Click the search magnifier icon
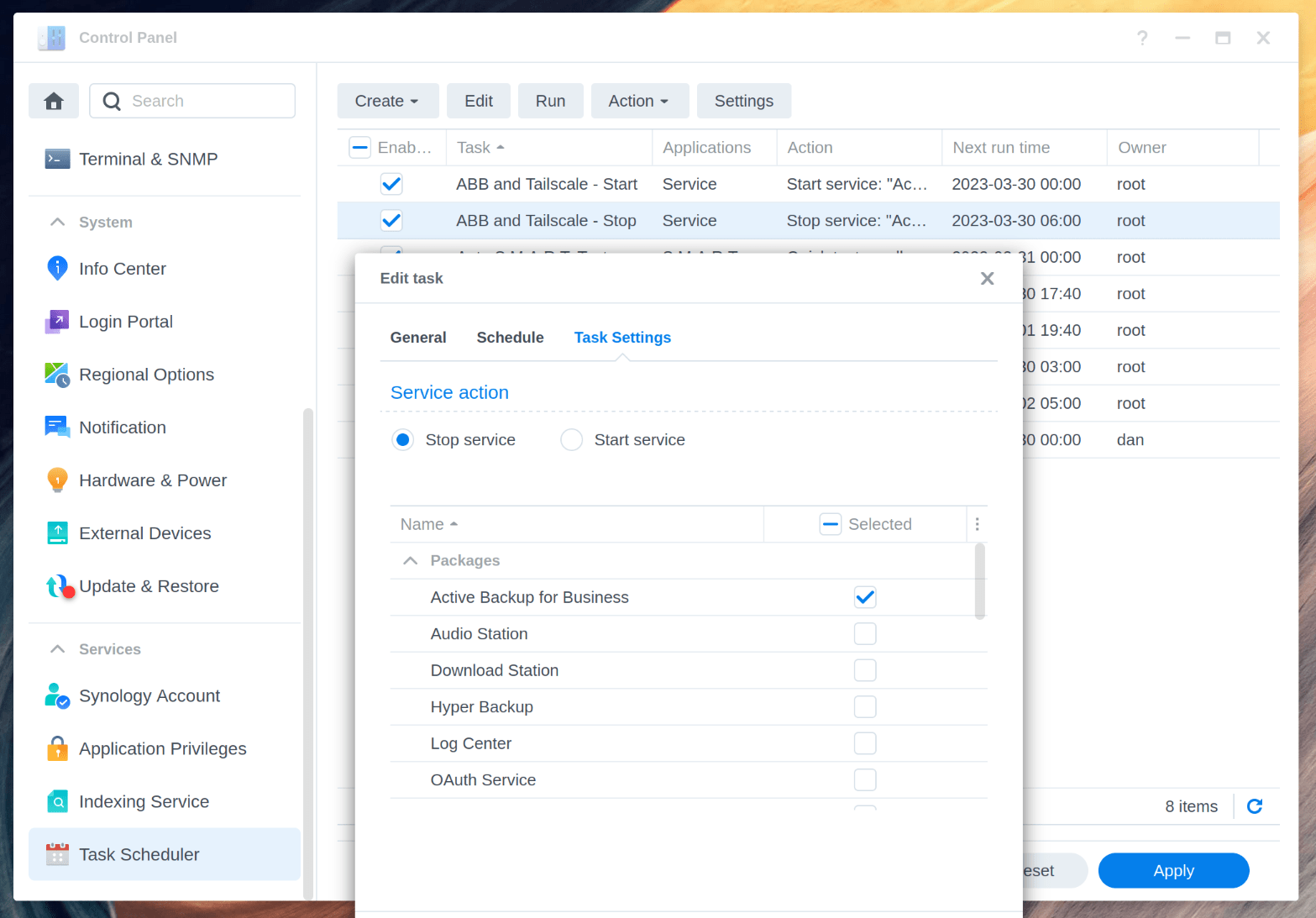 (112, 101)
